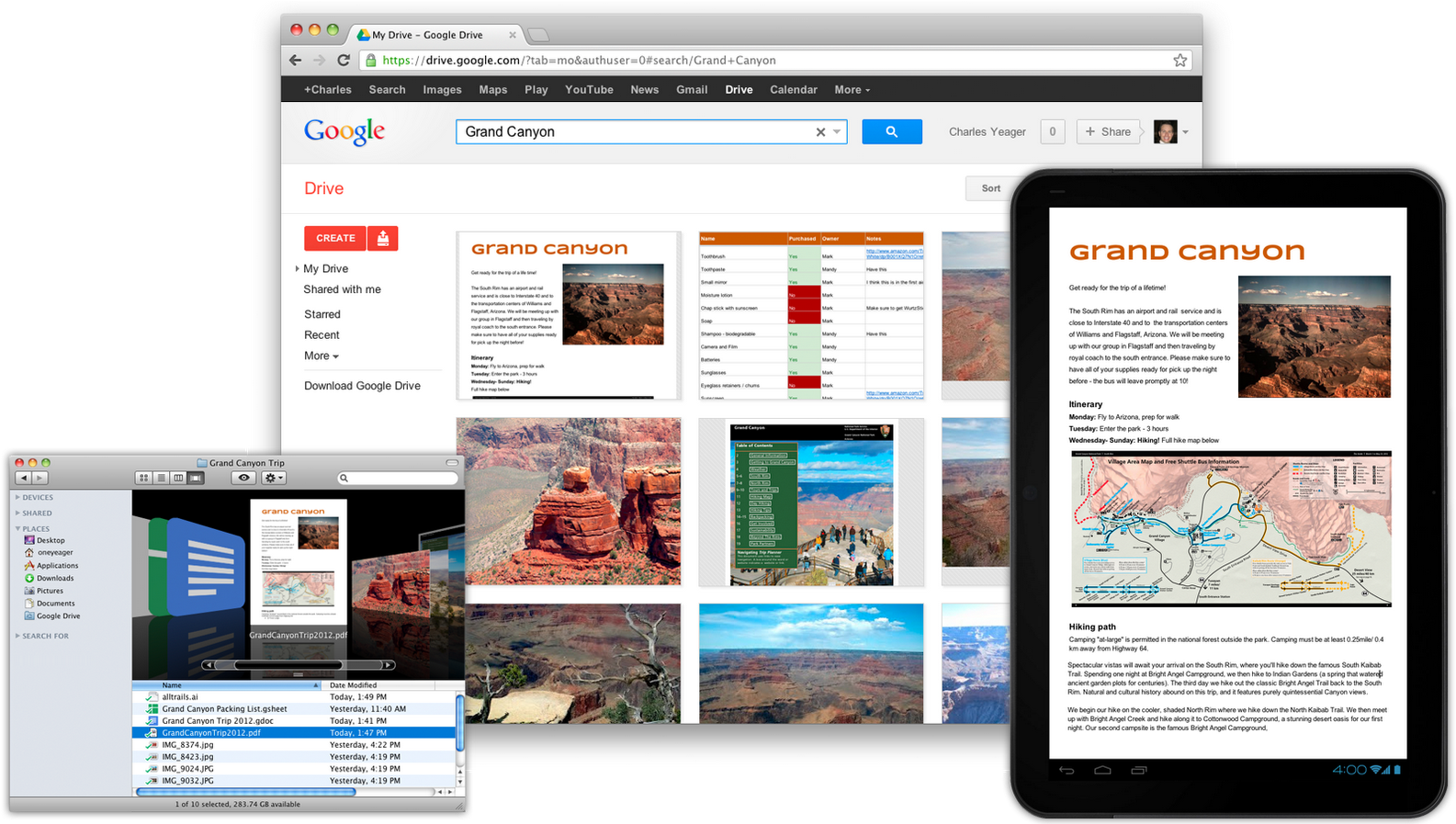Click the notifications count 0 button
1456x824 pixels.
click(x=1053, y=131)
